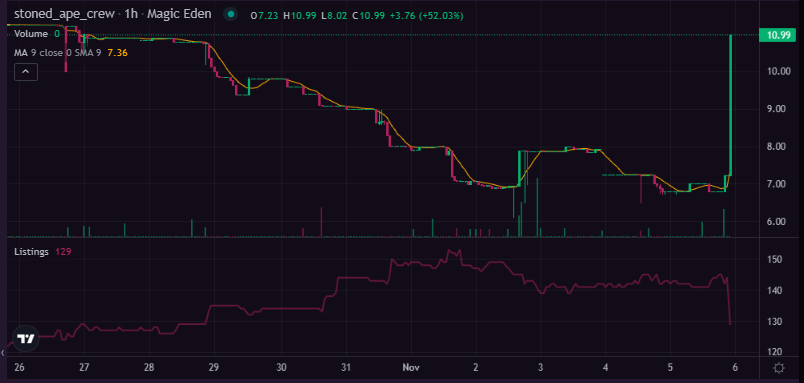Click the 140 listings axis label
The width and height of the screenshot is (804, 383).
tap(775, 291)
